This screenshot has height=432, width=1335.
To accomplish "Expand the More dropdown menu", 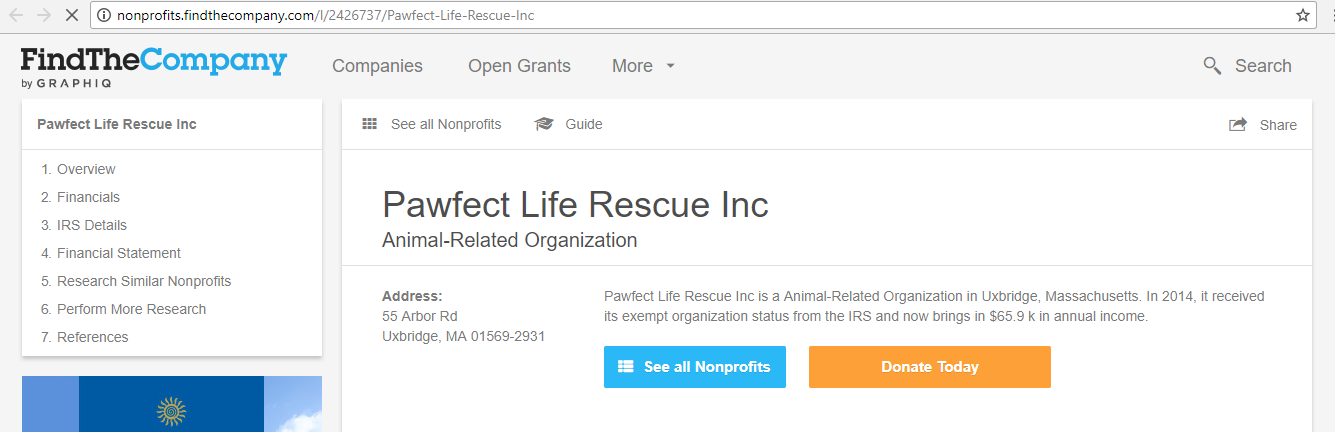I will [644, 66].
